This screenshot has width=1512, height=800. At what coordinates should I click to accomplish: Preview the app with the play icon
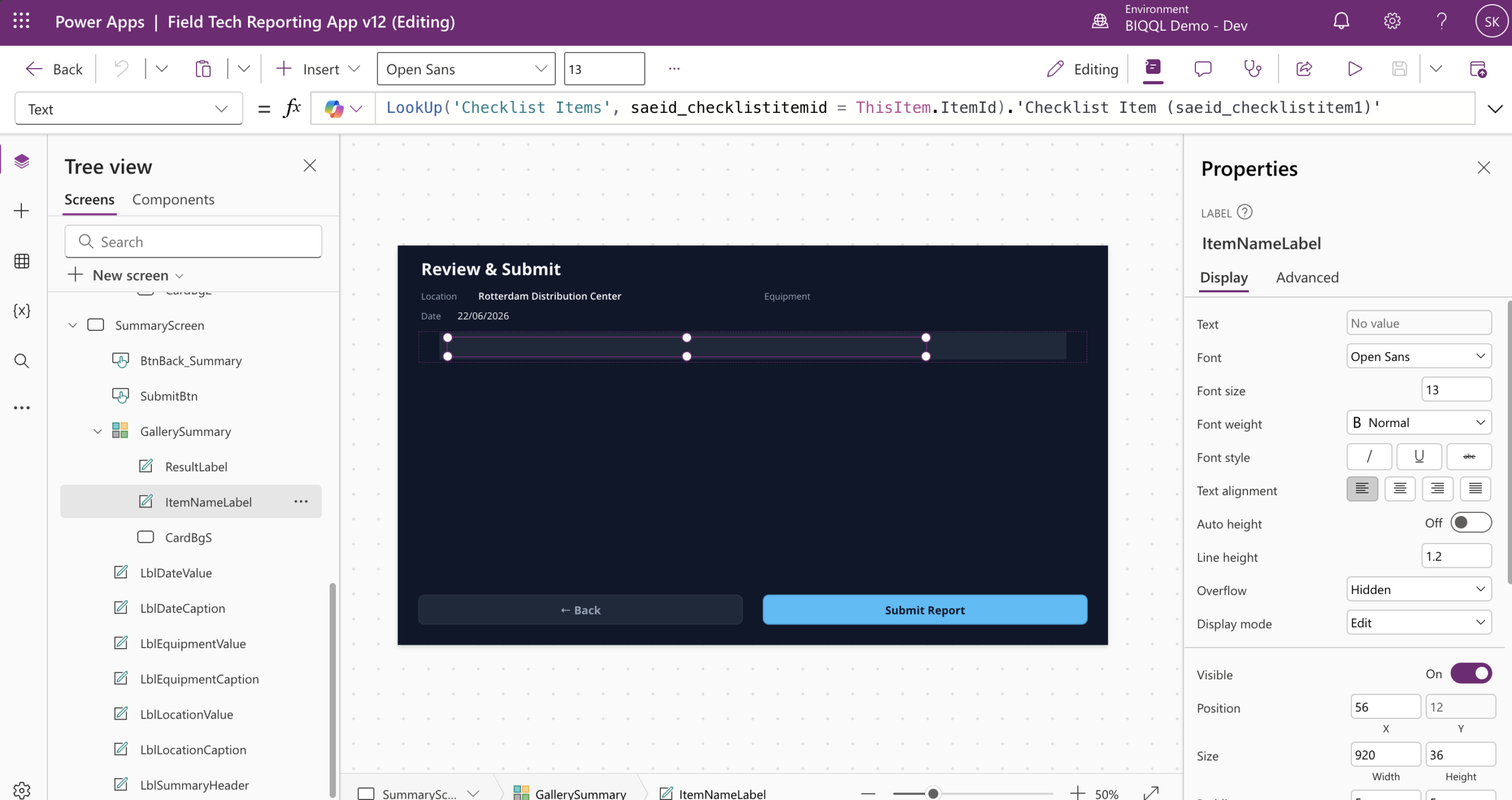(x=1355, y=69)
